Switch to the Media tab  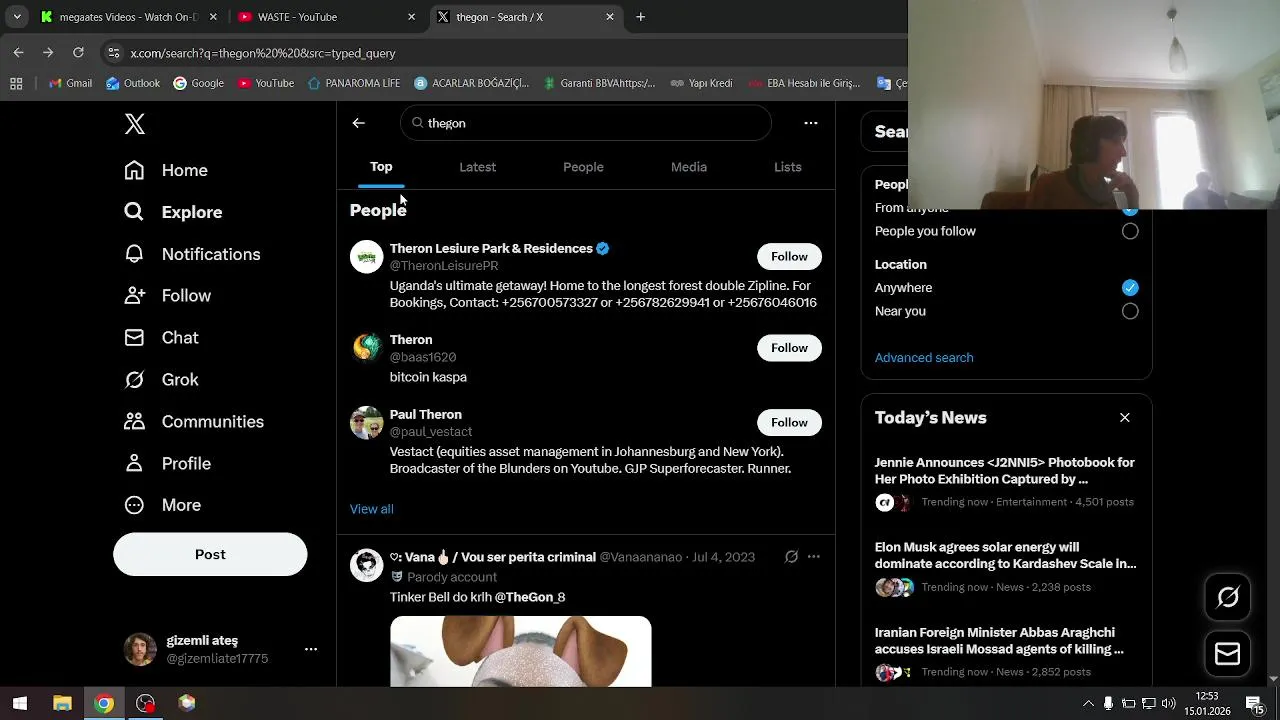point(689,167)
